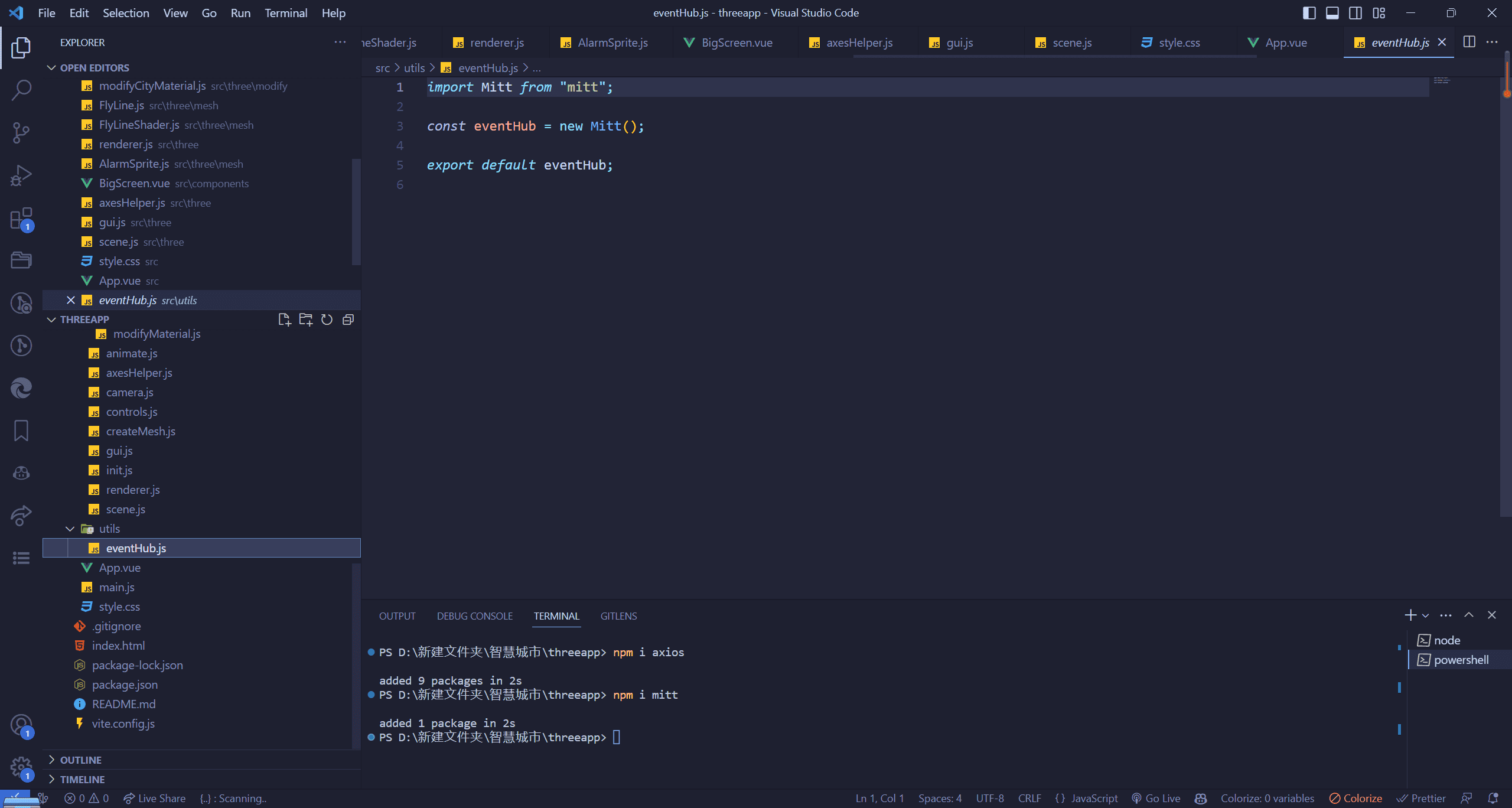Open vite.config.js in the file tree
The width and height of the screenshot is (1512, 808).
coord(123,724)
